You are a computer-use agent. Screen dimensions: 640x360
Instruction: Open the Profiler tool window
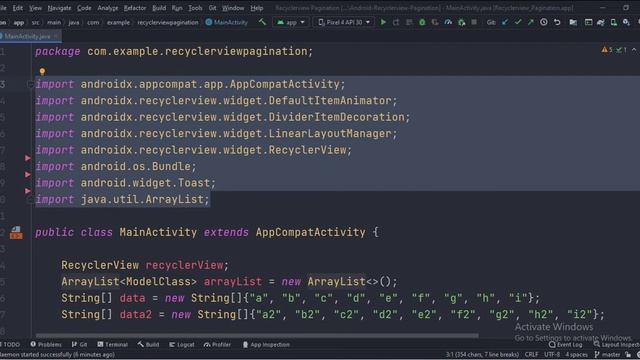point(218,344)
